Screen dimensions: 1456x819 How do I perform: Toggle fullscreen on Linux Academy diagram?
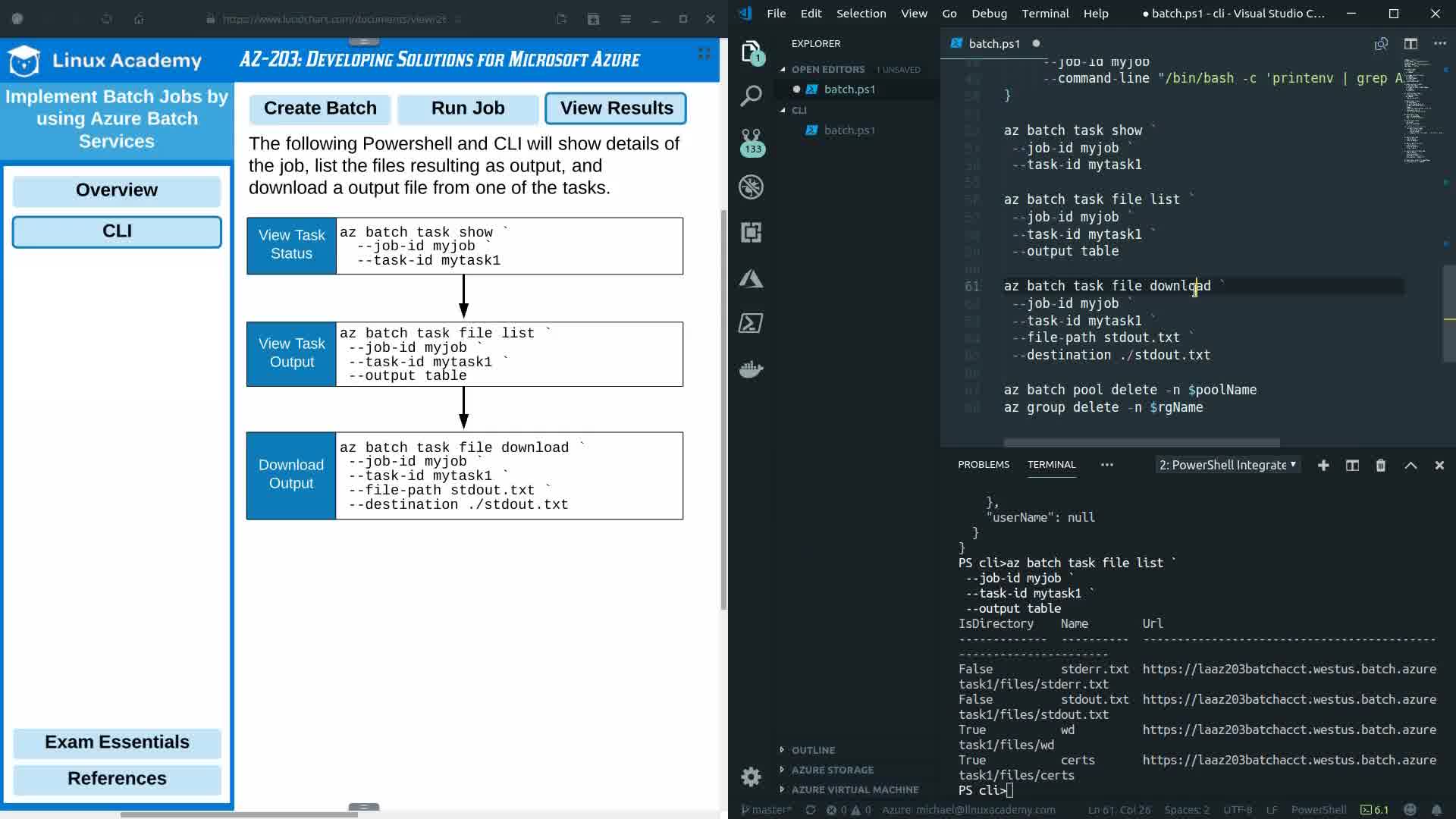coord(704,53)
